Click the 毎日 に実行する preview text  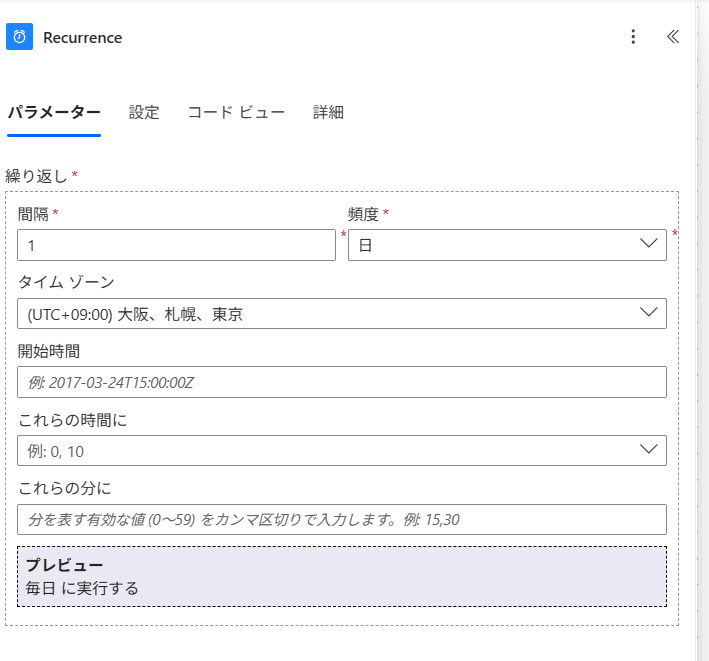pos(82,588)
